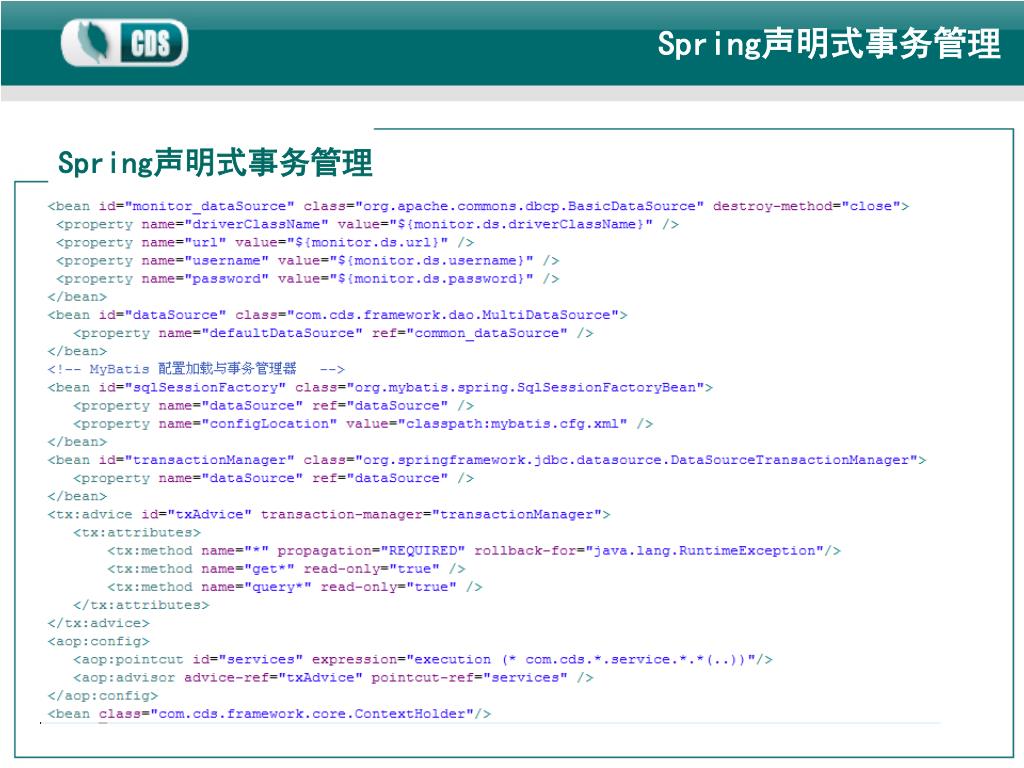This screenshot has height=768, width=1024.
Task: Click the property name="url" line
Action: (265, 243)
